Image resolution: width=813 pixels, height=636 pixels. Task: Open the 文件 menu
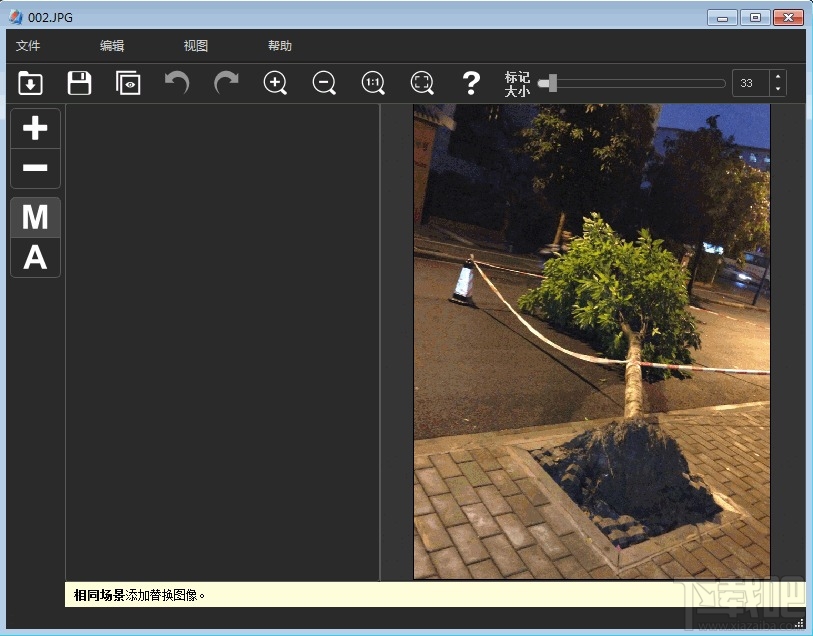tap(27, 45)
